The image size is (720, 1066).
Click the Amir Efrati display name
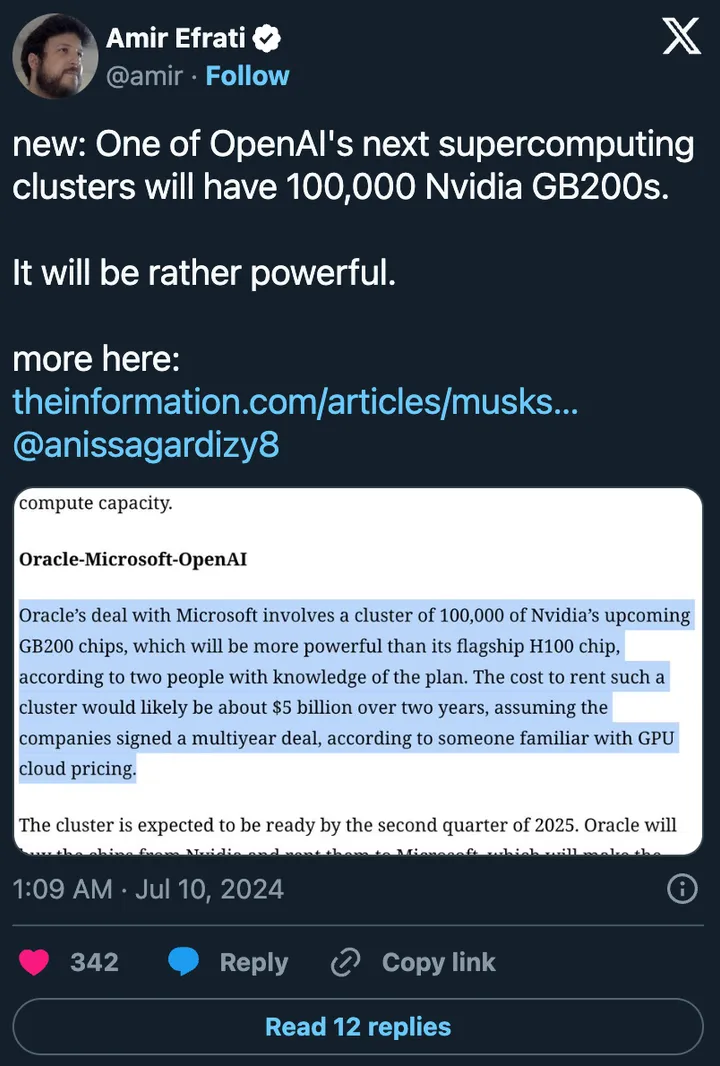pos(175,40)
